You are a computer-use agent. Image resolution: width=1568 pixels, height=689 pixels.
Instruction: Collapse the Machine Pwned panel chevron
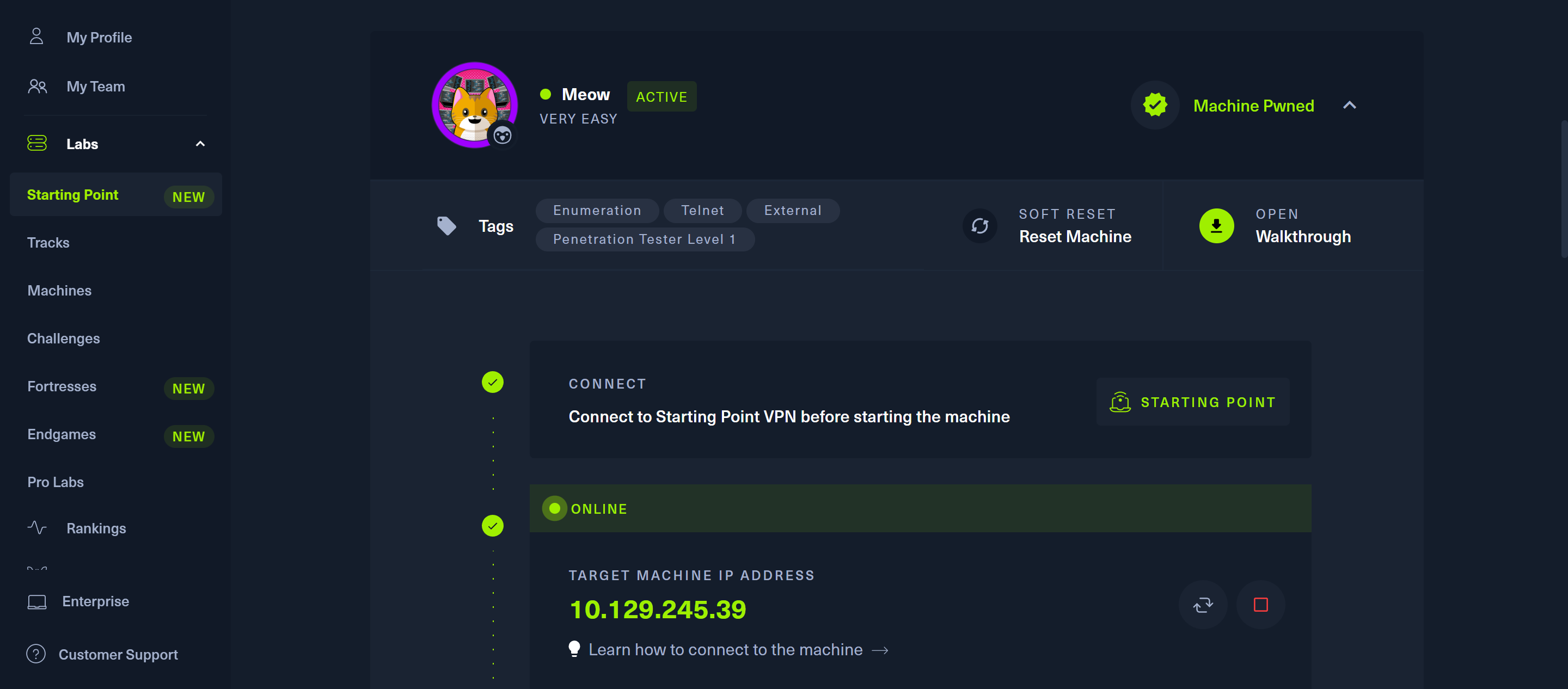point(1350,105)
